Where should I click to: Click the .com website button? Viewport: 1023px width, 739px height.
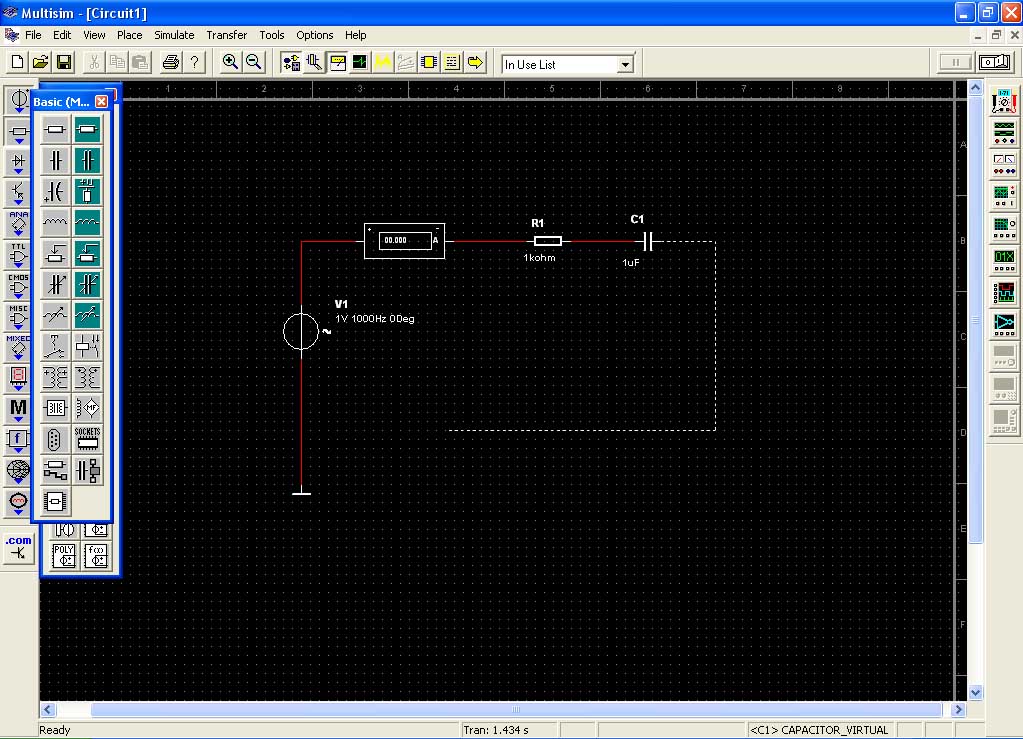point(18,548)
